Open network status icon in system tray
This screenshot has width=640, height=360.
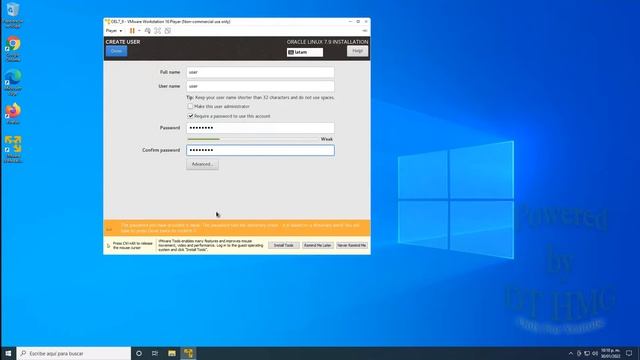[x=587, y=353]
